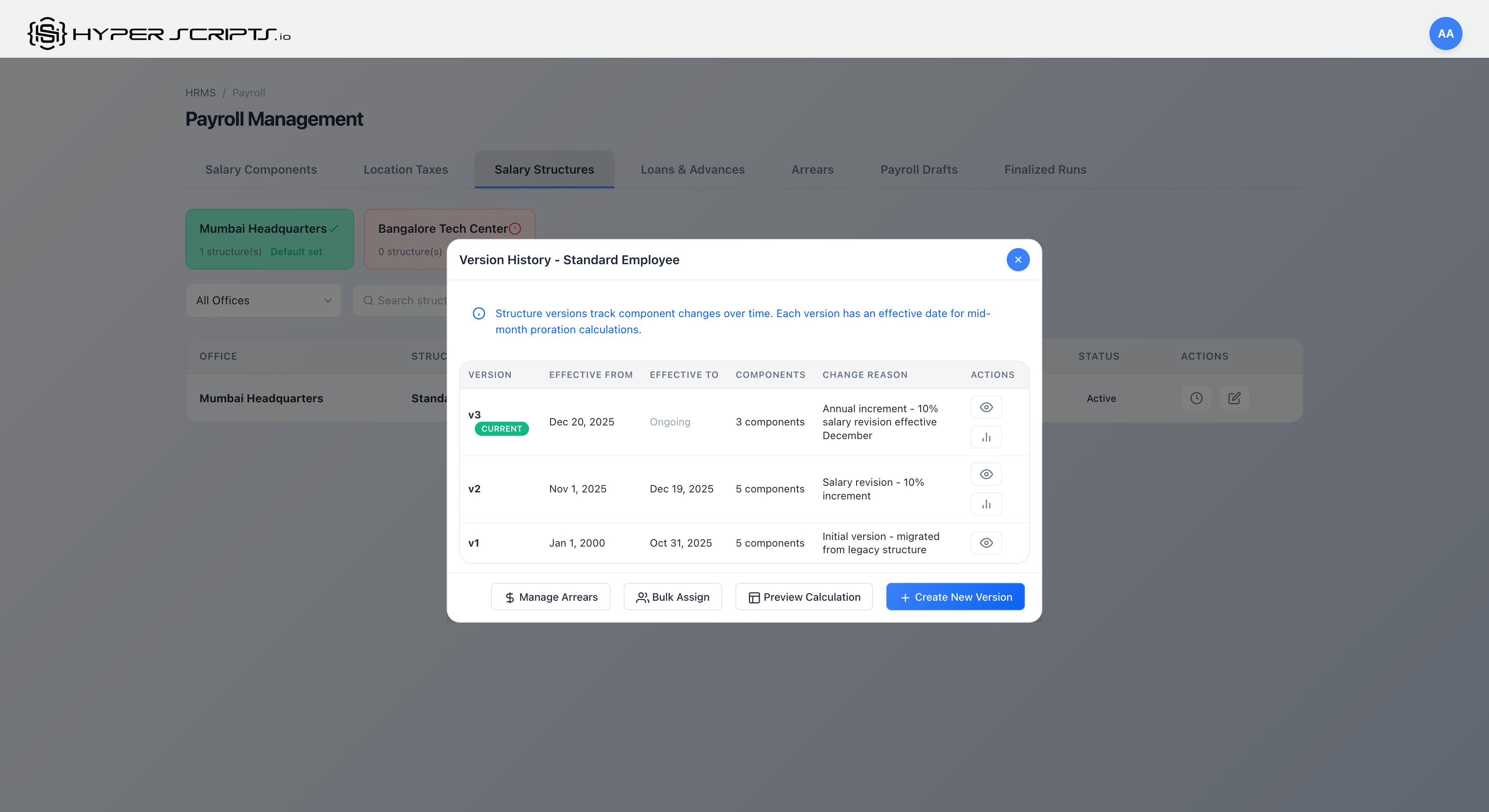The height and width of the screenshot is (812, 1489).
Task: Click the edit structure pencil icon
Action: (1234, 398)
